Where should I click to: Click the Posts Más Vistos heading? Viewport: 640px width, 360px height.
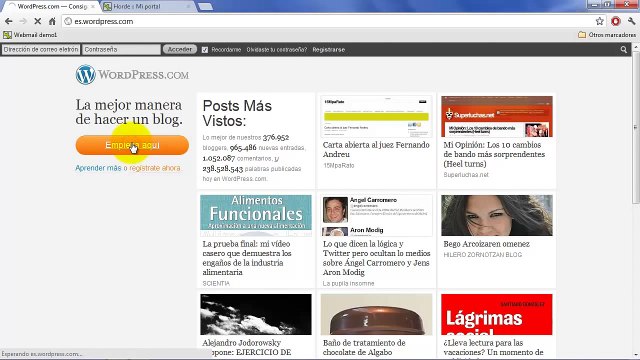coord(237,113)
